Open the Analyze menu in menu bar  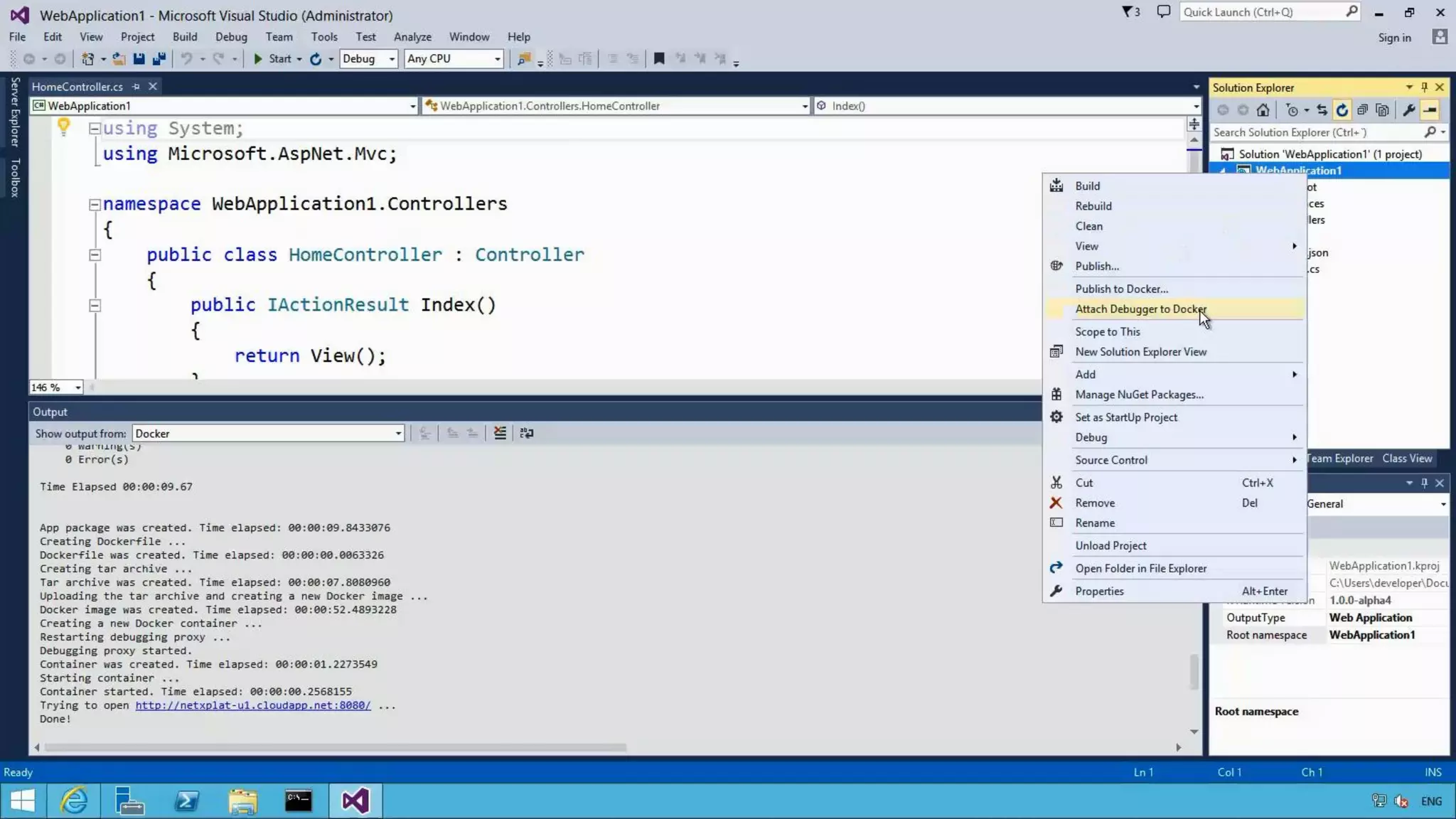coord(412,37)
